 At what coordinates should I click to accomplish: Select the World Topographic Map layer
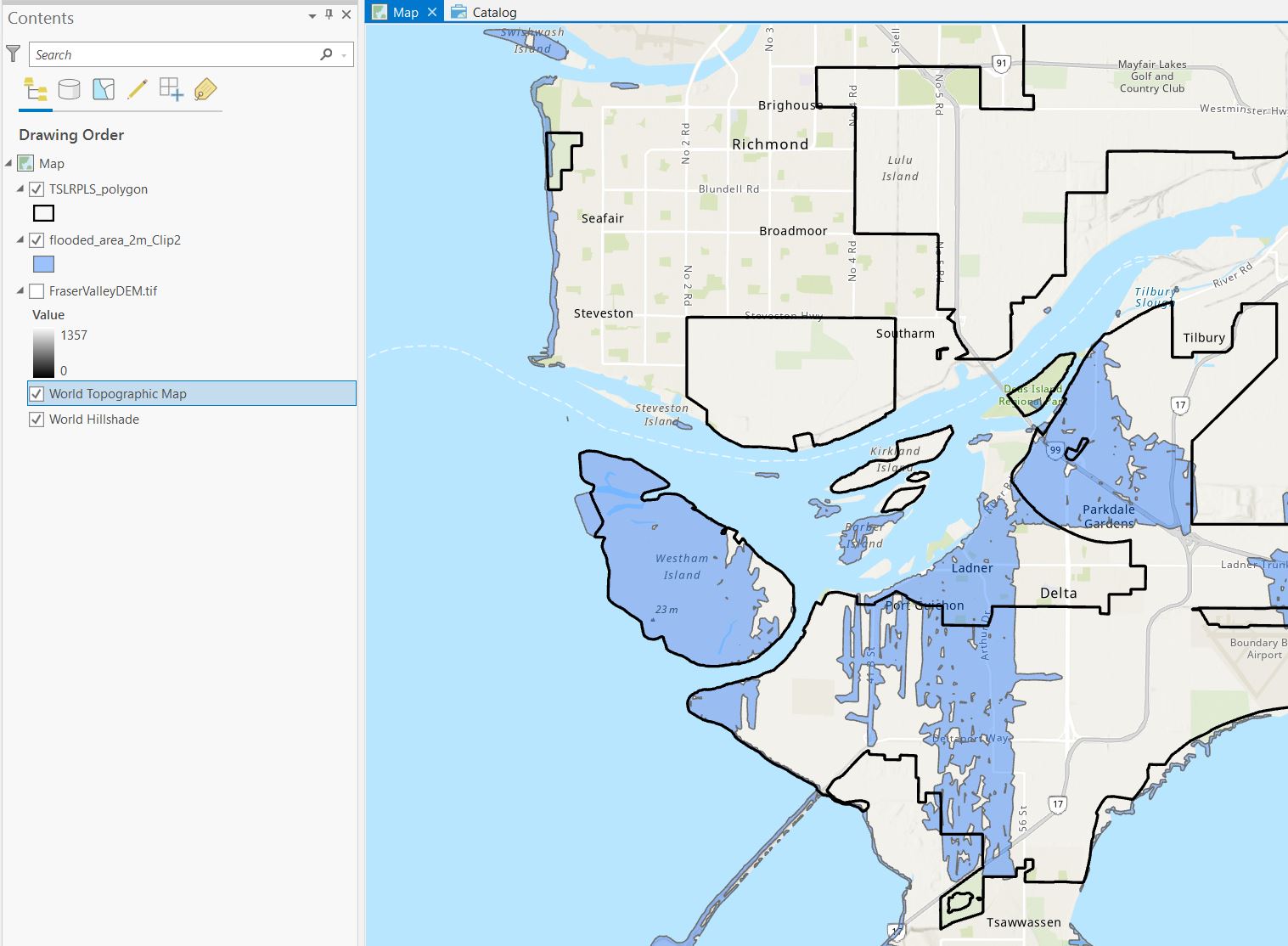click(118, 394)
